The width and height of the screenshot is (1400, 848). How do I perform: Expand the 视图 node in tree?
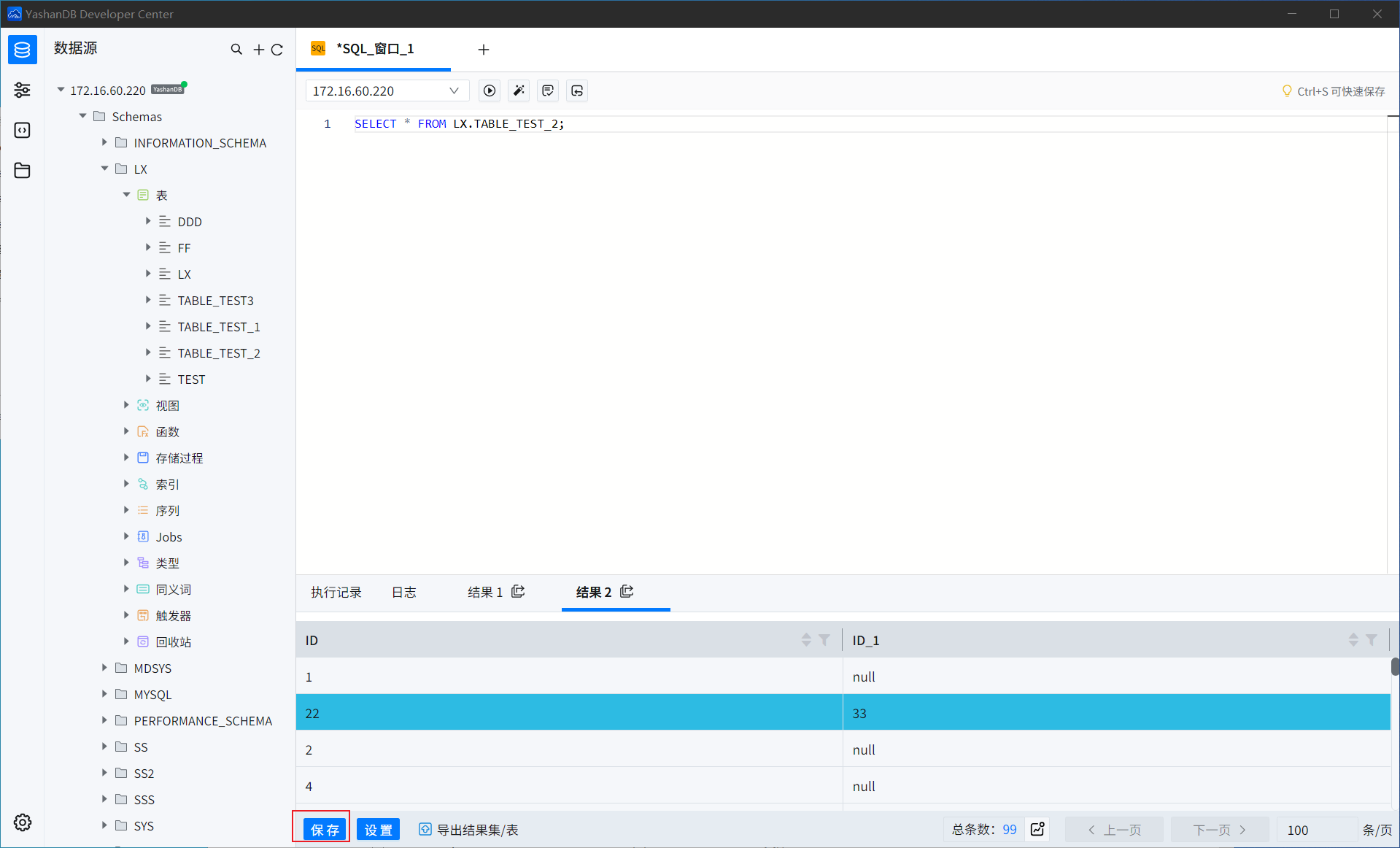(x=126, y=405)
